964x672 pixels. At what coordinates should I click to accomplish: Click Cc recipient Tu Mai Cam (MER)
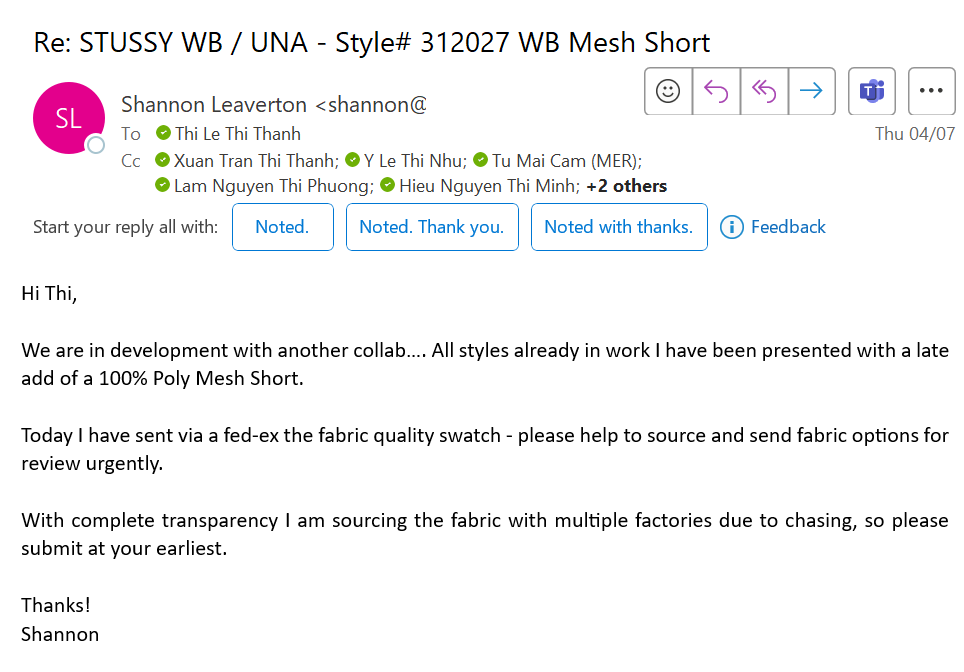click(x=565, y=161)
